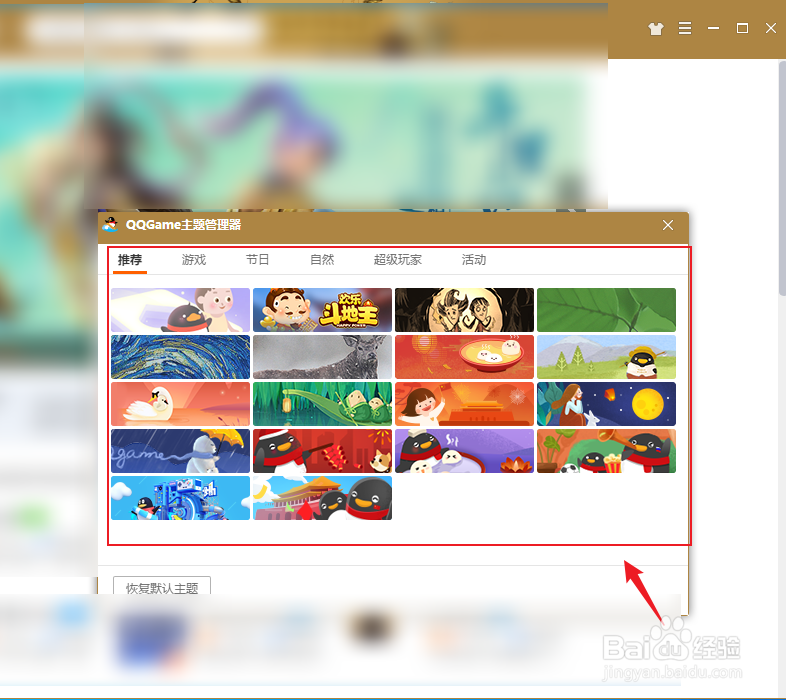The width and height of the screenshot is (786, 700).
Task: Select the blue starry swirl theme
Action: tap(180, 357)
